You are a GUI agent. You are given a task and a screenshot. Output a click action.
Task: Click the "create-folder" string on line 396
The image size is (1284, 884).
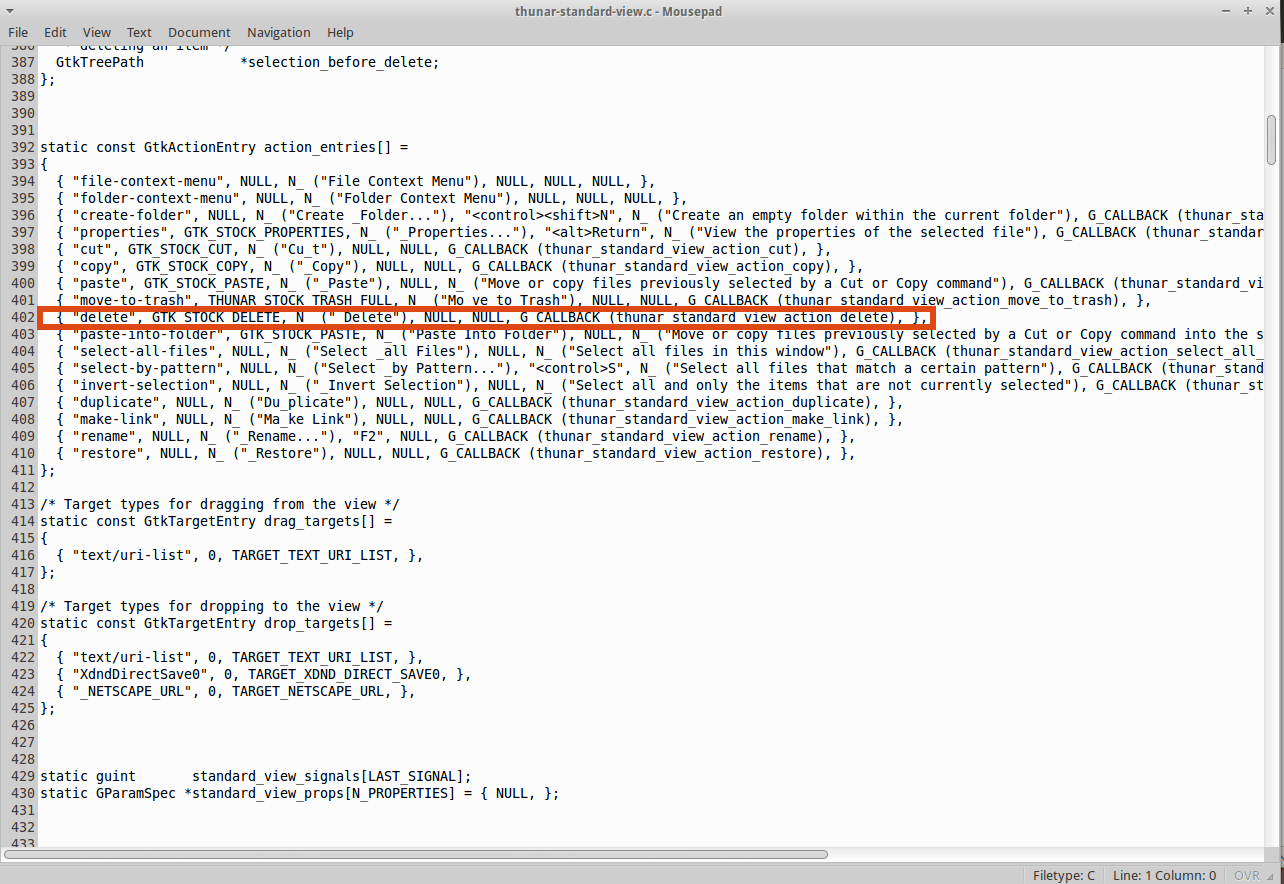(x=132, y=215)
